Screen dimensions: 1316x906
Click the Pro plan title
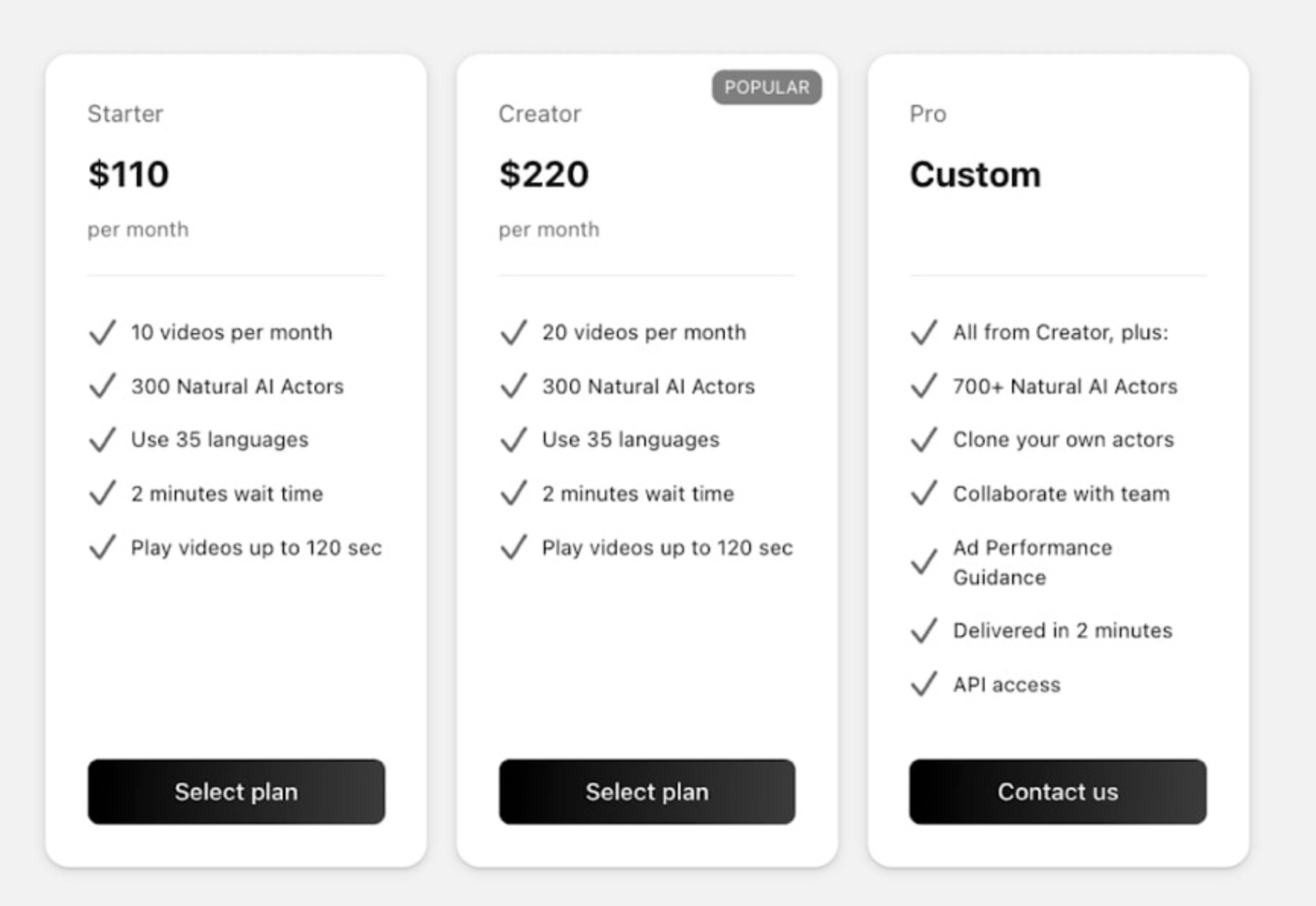click(928, 114)
